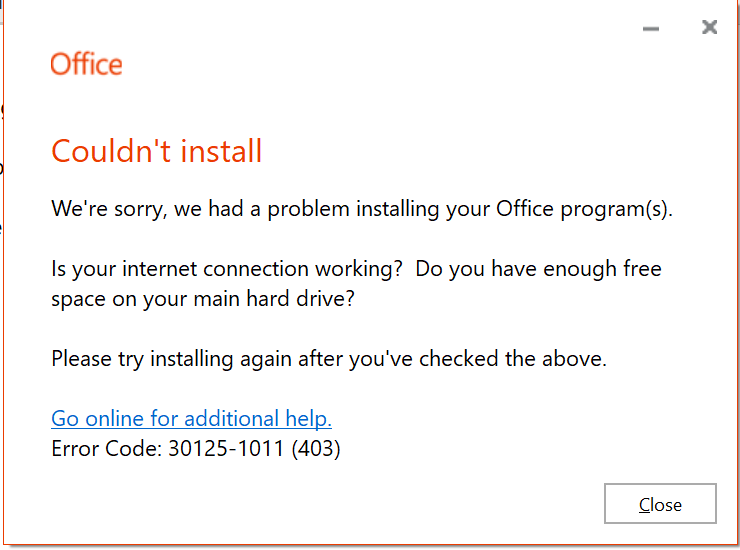Click the orange Office logo
The image size is (740, 550).
click(x=86, y=64)
